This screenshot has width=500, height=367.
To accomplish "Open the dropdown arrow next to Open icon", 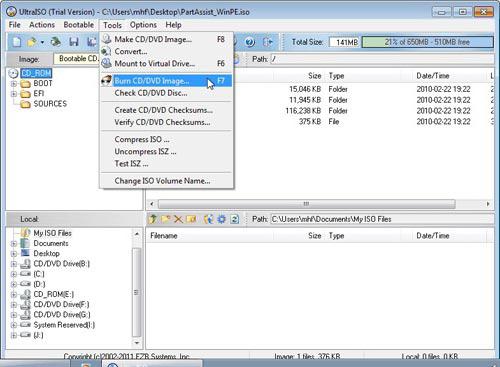I will coord(42,42).
